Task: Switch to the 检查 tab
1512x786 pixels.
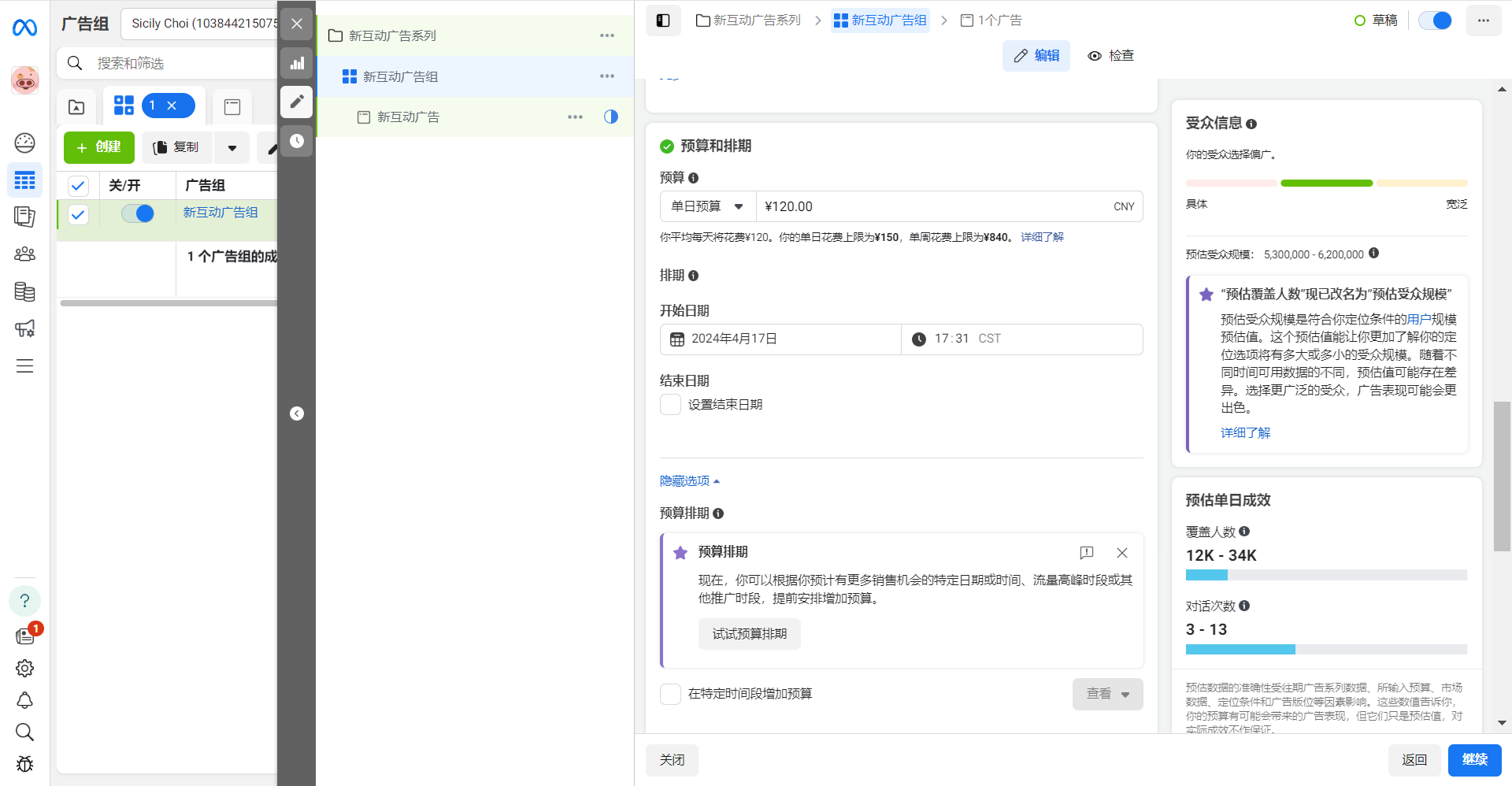Action: 1110,56
